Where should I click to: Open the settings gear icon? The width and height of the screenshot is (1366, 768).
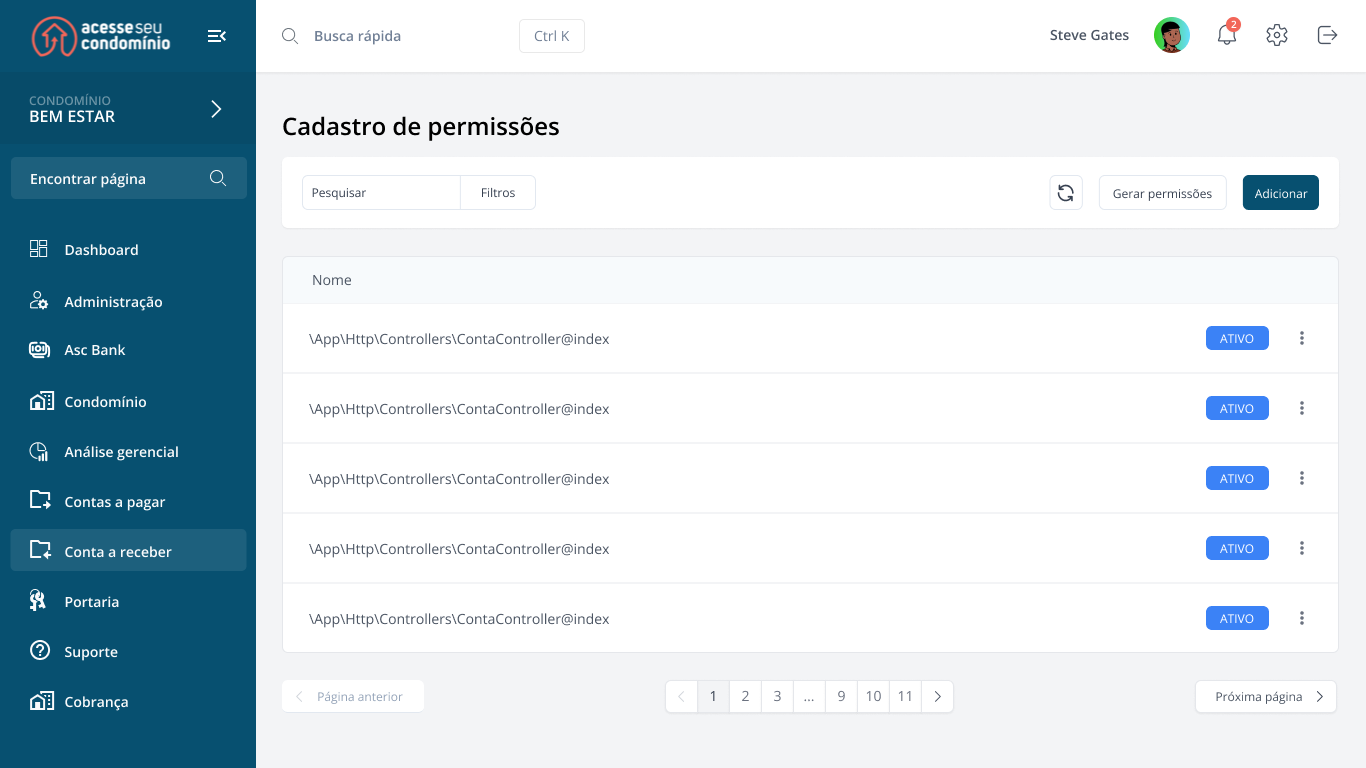pyautogui.click(x=1277, y=35)
